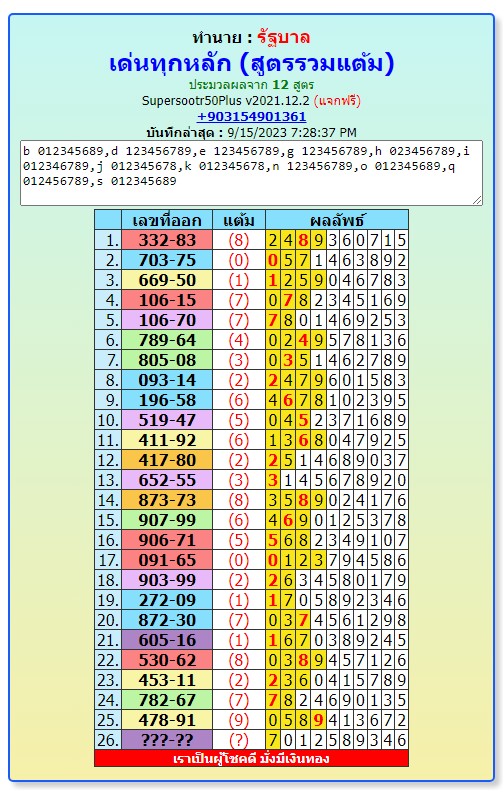Click the (4) score in row 6
The width and height of the screenshot is (503, 790).
pos(239,340)
